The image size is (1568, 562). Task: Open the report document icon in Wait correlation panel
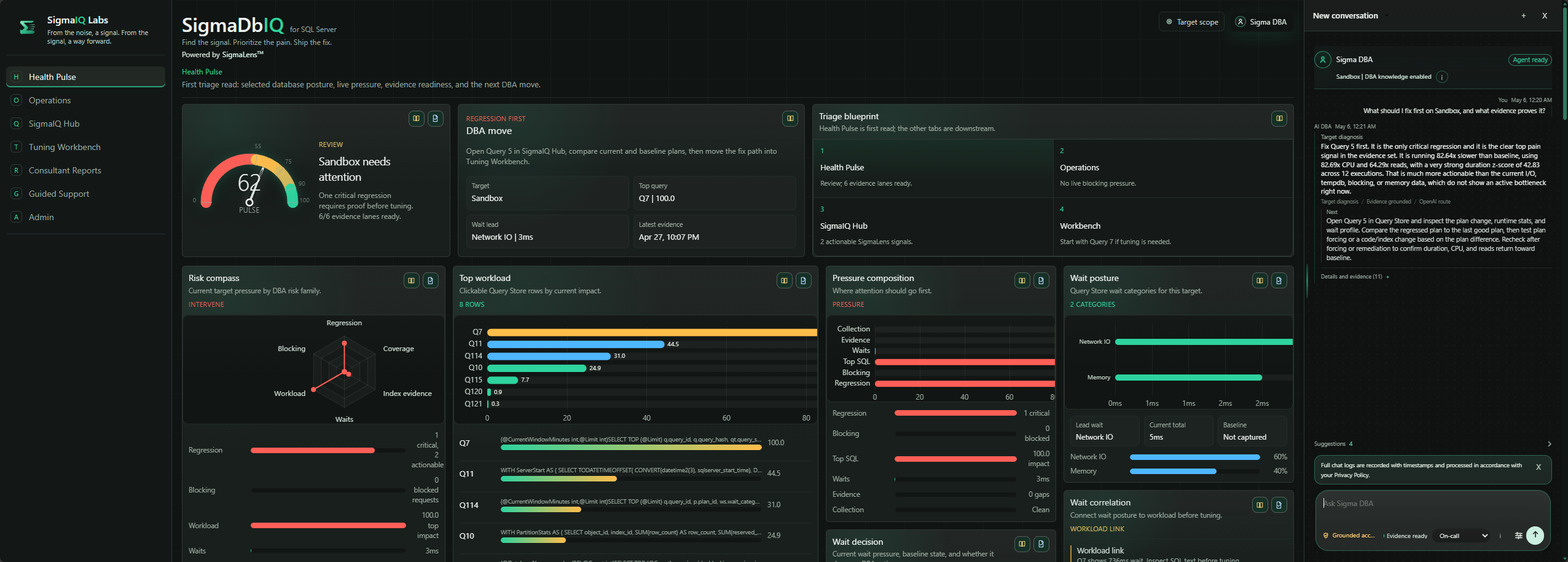pyautogui.click(x=1279, y=505)
